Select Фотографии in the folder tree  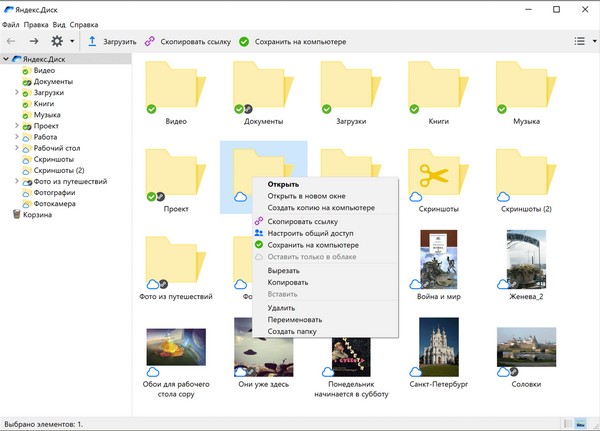(54, 193)
